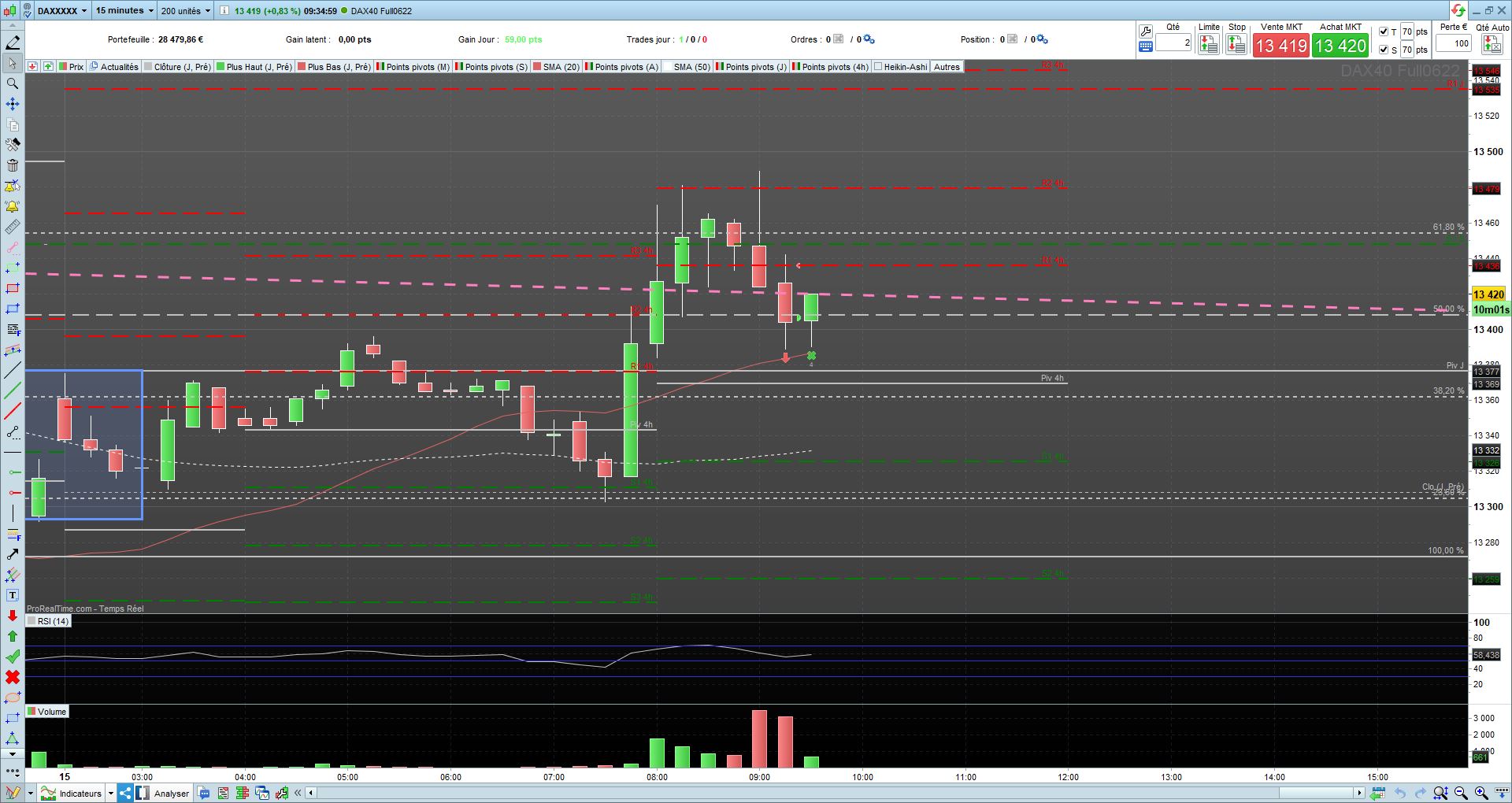Toggle SMA (50) indicator
The width and height of the screenshot is (1512, 803).
(x=687, y=67)
